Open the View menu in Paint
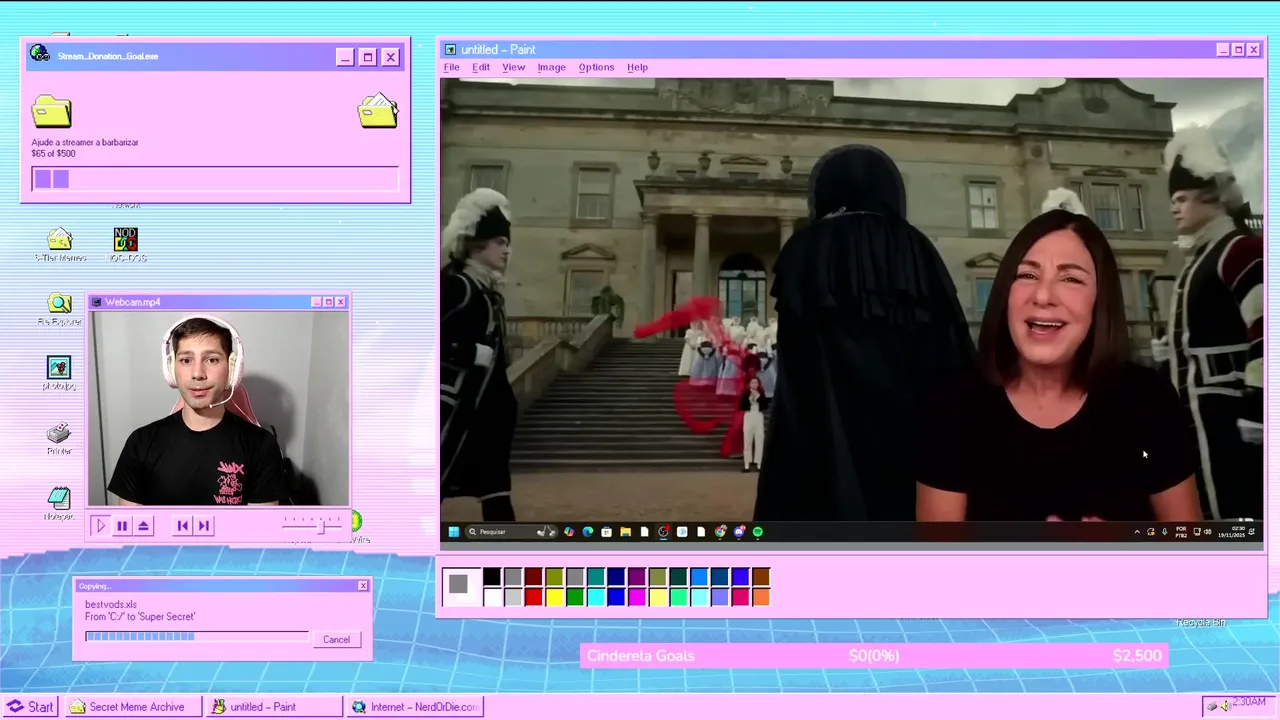 click(x=513, y=67)
